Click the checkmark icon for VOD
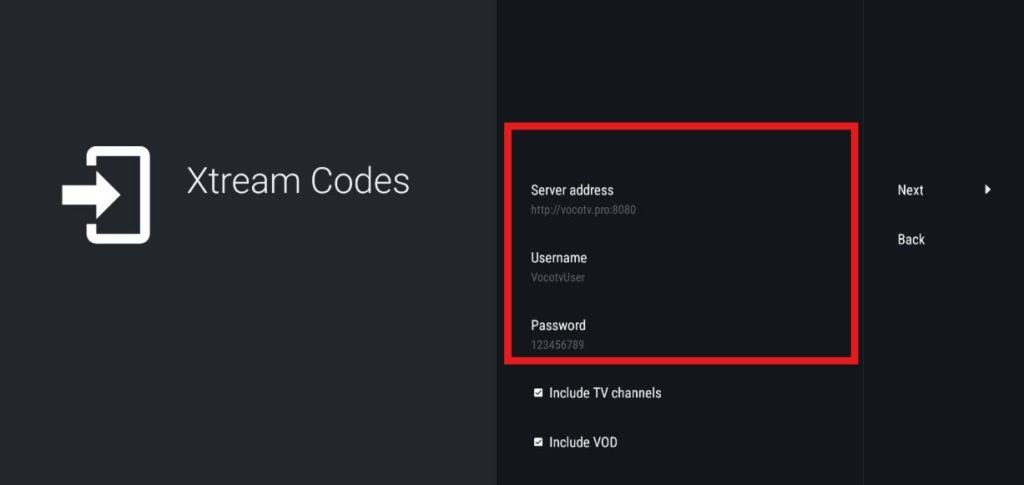 [x=538, y=442]
